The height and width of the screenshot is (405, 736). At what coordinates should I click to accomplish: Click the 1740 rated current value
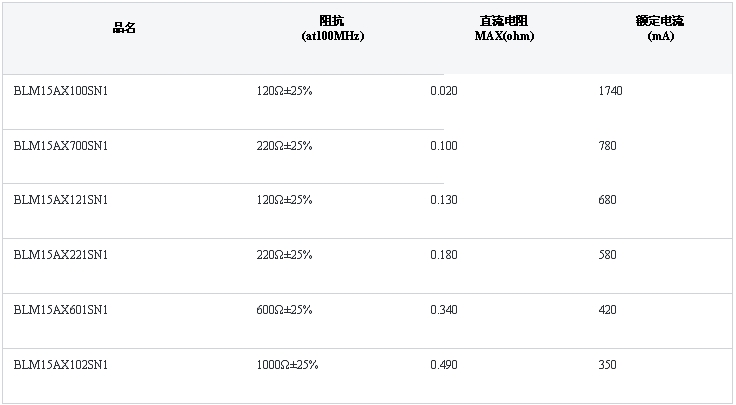click(x=610, y=91)
